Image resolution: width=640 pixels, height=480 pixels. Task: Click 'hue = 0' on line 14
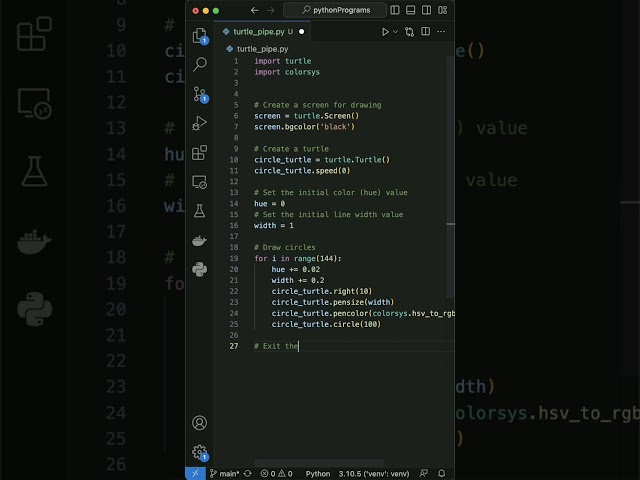tap(269, 204)
